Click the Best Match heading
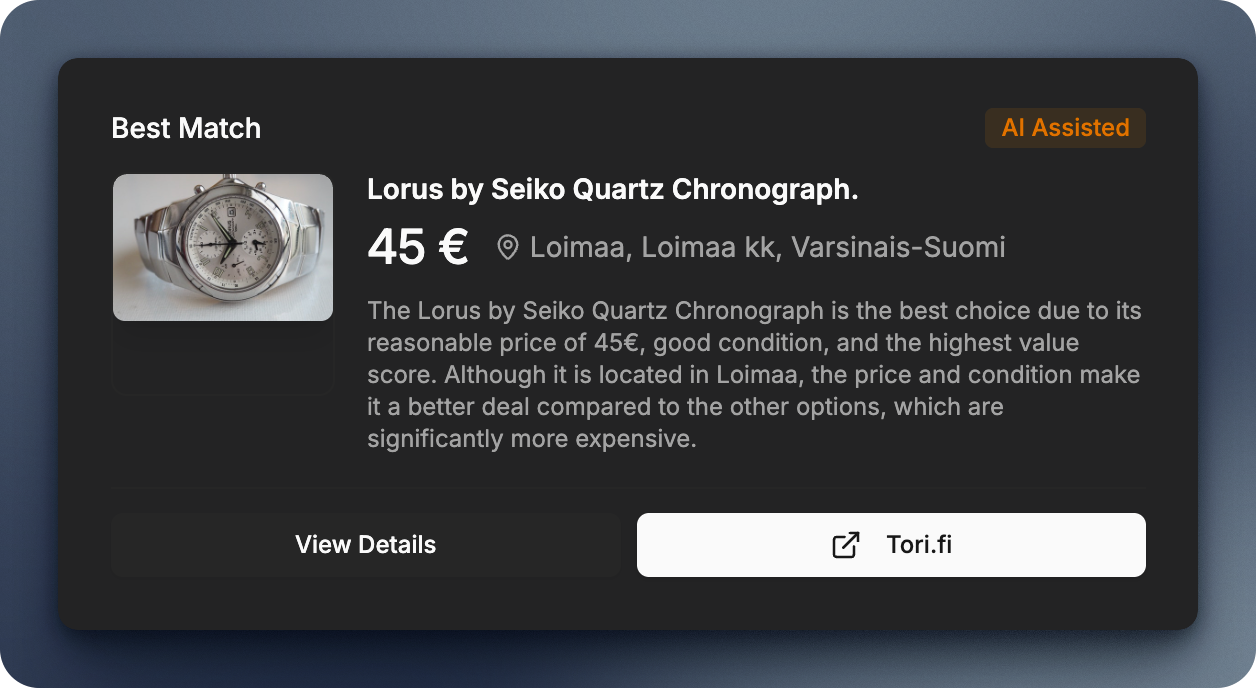1256x688 pixels. coord(186,128)
